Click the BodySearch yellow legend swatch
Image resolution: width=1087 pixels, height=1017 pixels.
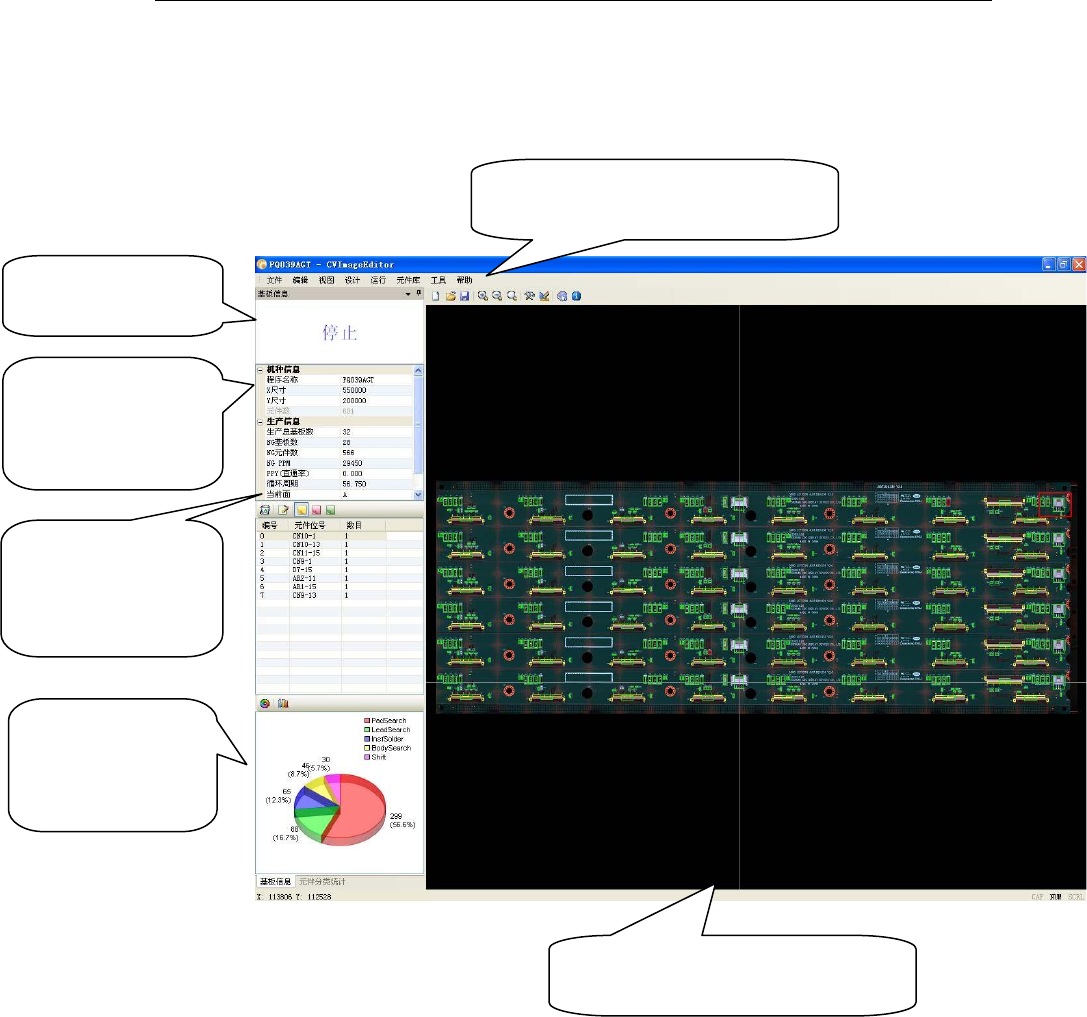(x=367, y=748)
